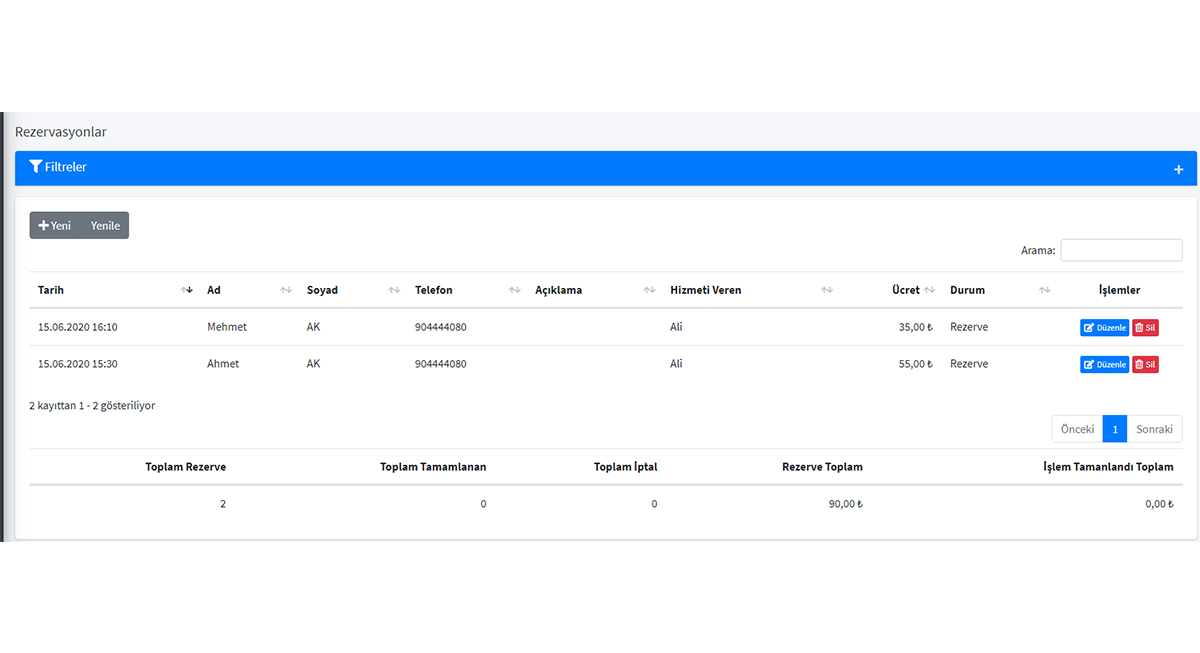Sort table by Tarih column arrows

click(186, 290)
